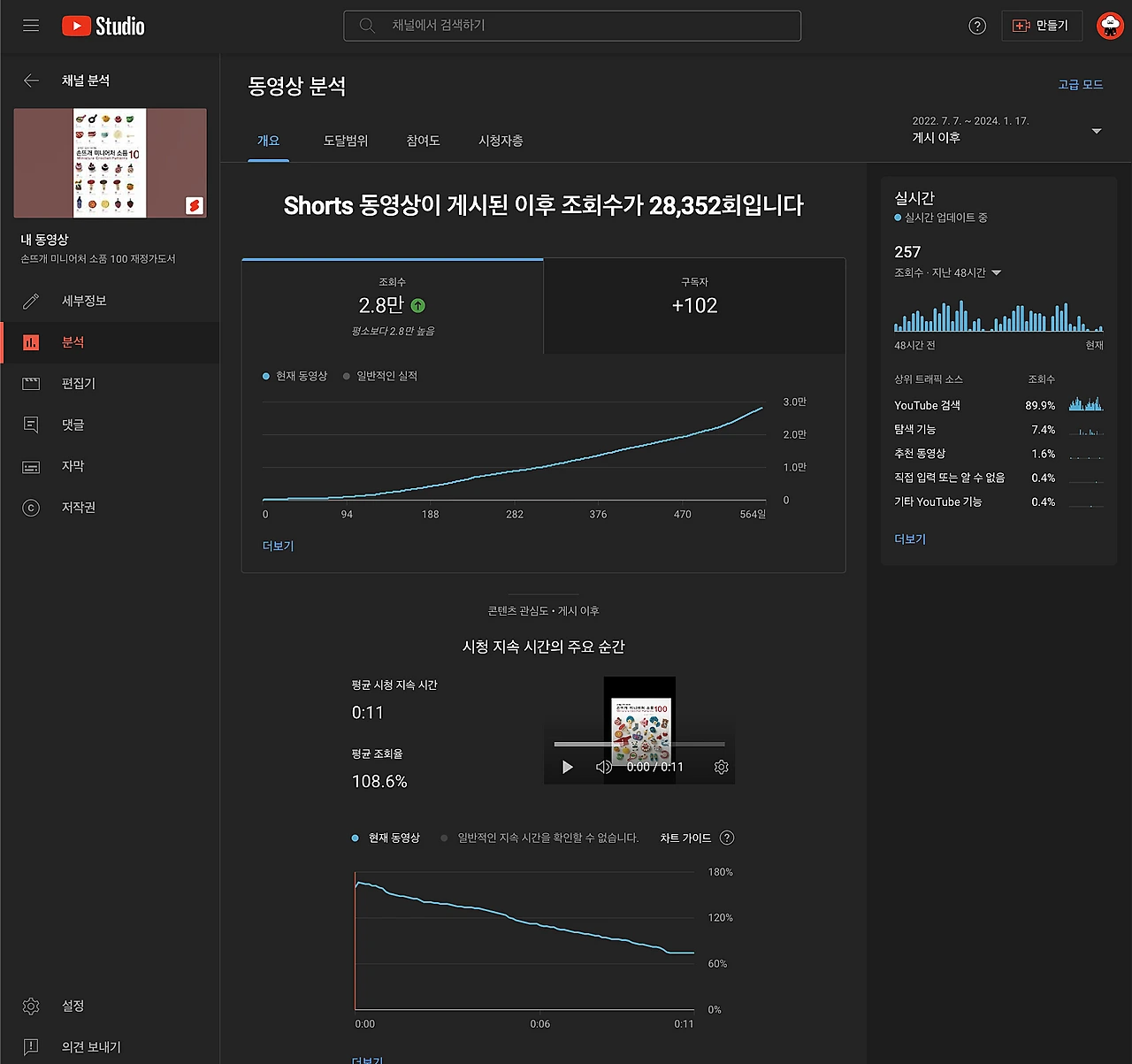This screenshot has width=1132, height=1064.
Task: Open the Analytics (분석) sidebar icon
Action: coord(31,342)
